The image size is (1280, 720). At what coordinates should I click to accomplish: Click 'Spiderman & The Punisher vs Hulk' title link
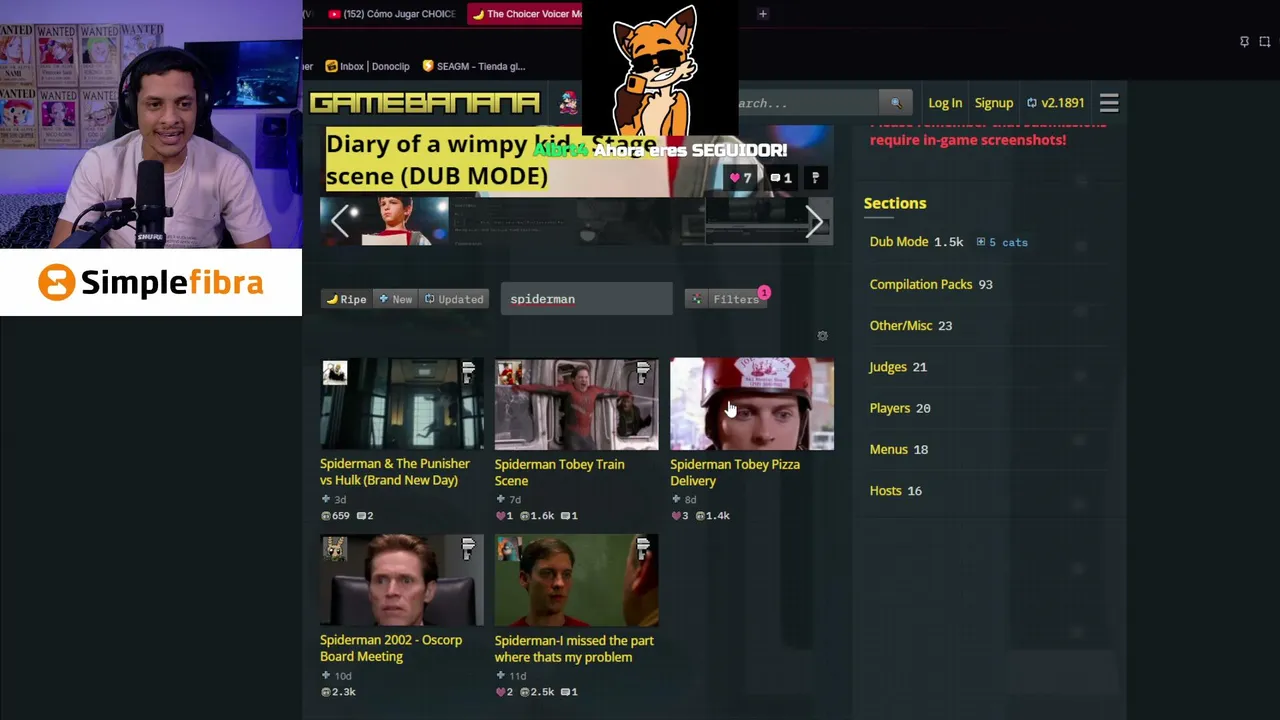pyautogui.click(x=395, y=472)
